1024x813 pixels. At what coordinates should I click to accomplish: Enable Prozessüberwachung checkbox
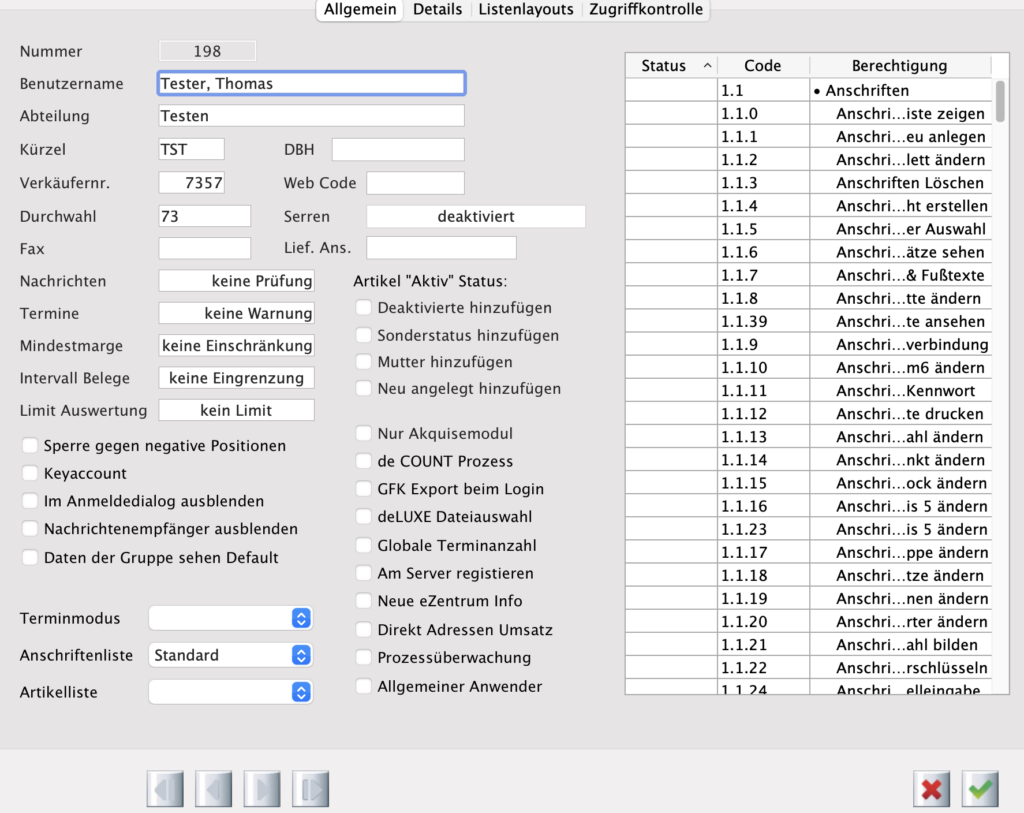click(364, 658)
